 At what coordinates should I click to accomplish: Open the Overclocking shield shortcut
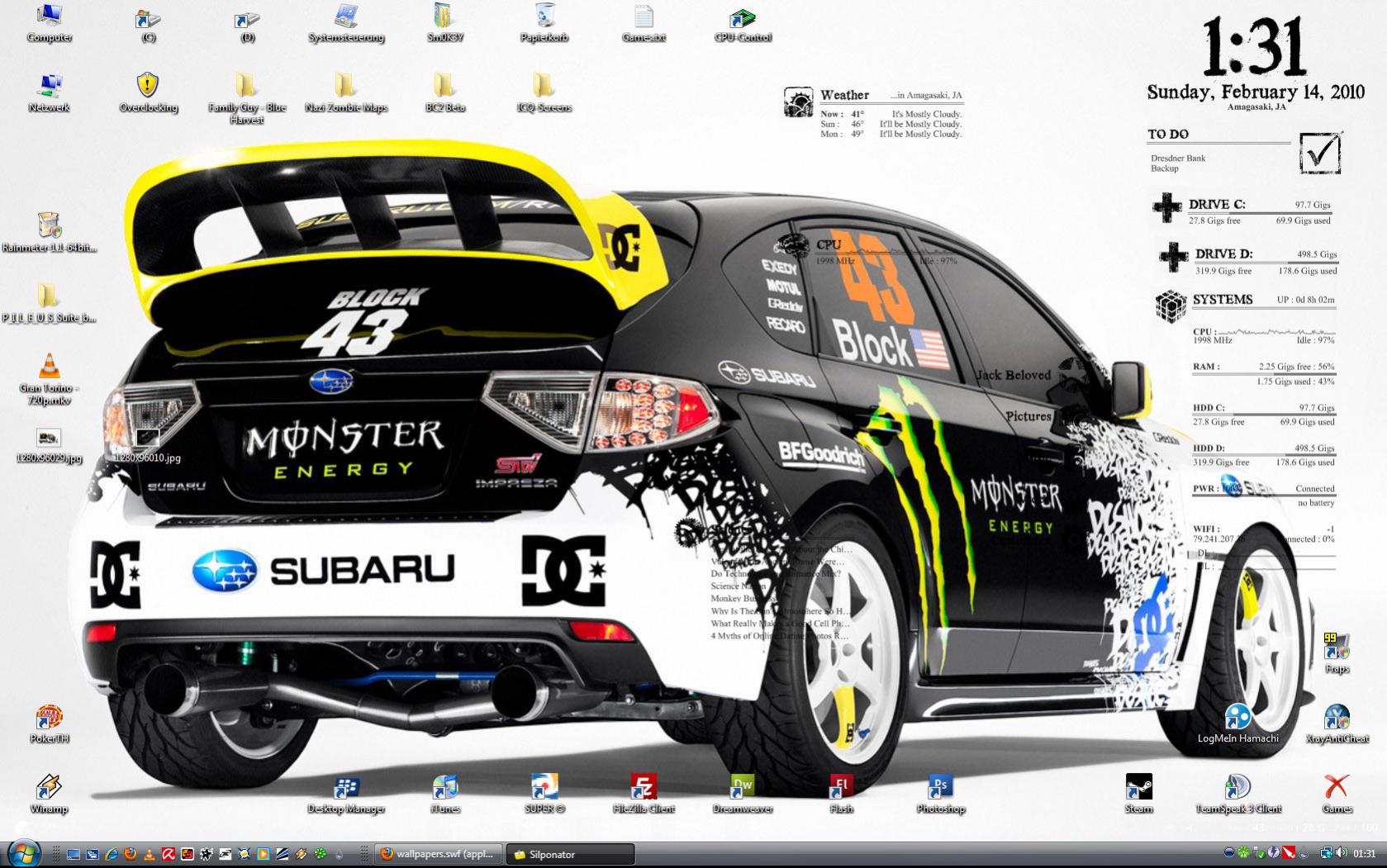149,93
